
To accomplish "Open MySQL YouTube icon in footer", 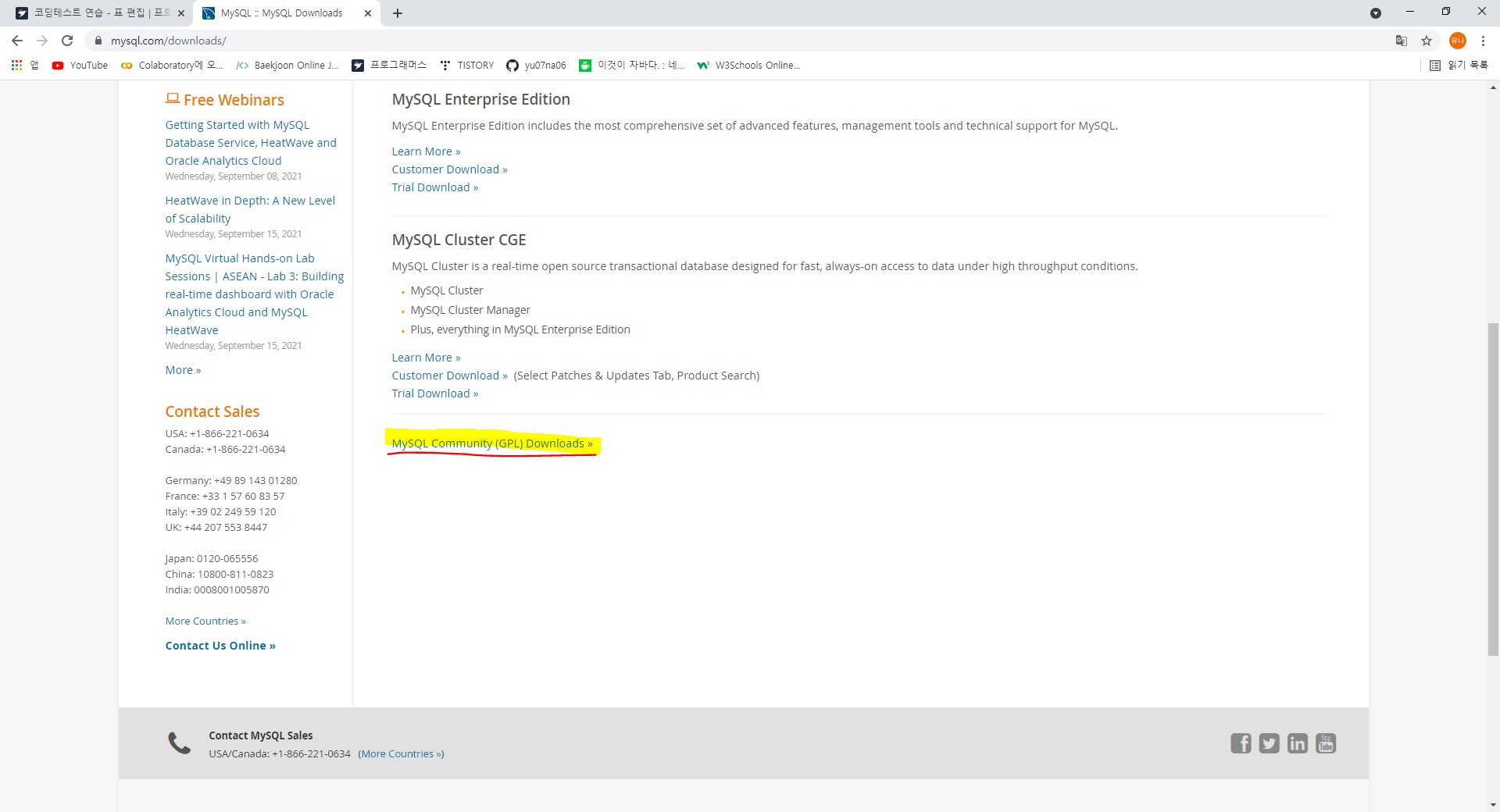I will pyautogui.click(x=1326, y=743).
